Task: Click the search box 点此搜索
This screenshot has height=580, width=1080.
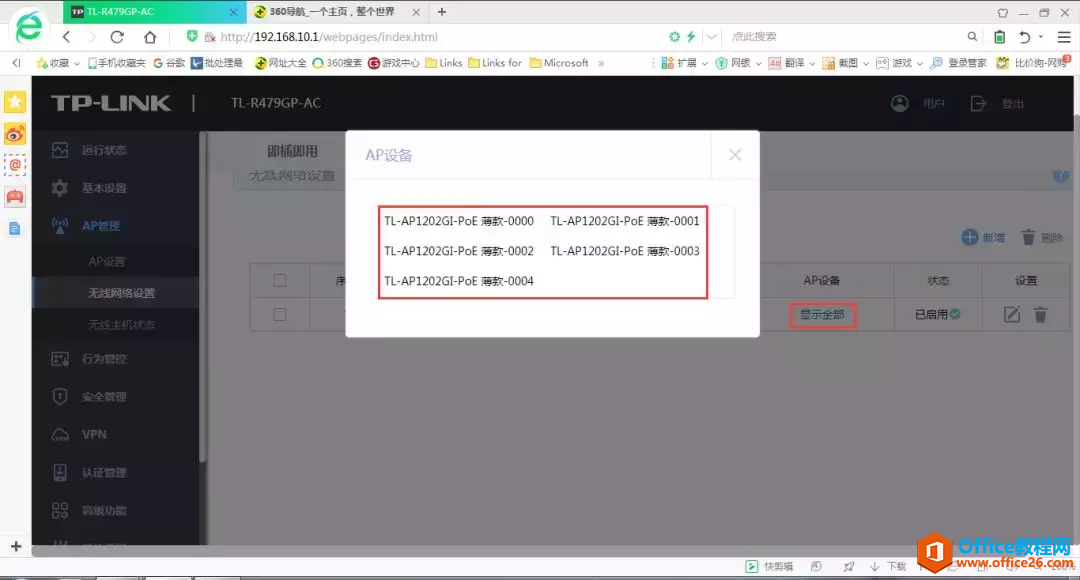Action: tap(754, 37)
